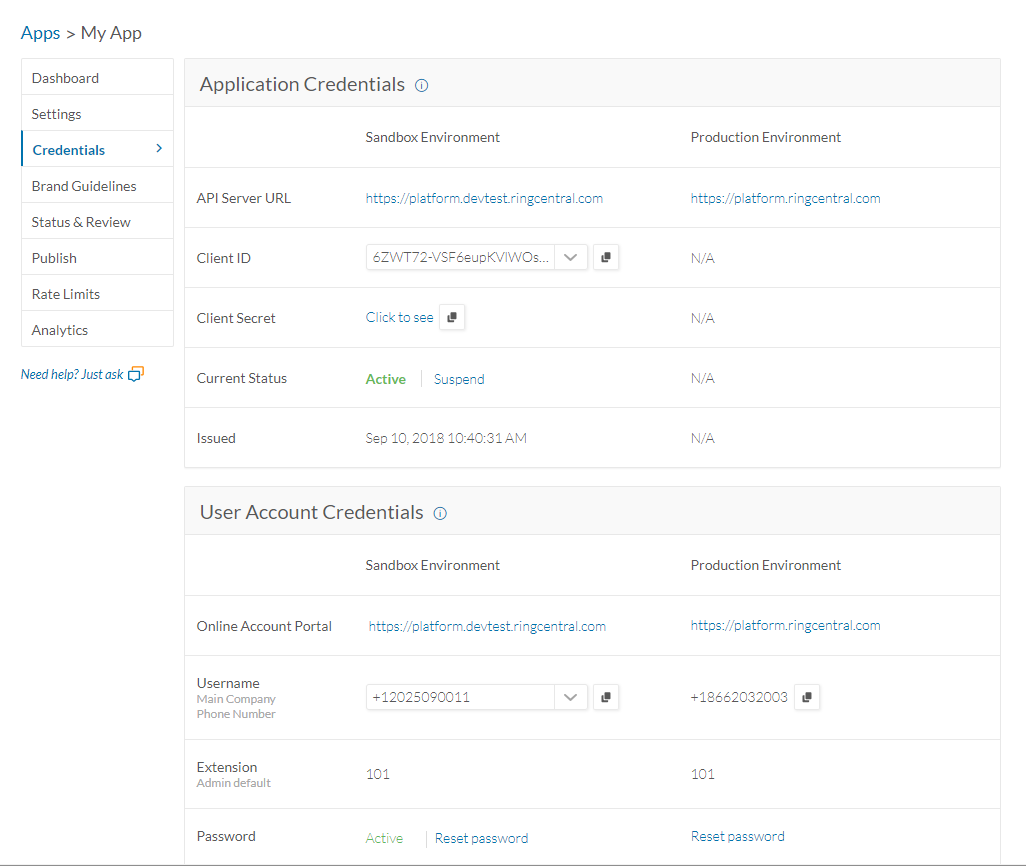This screenshot has height=866, width=1026.
Task: Expand the Client ID dropdown
Action: point(570,257)
